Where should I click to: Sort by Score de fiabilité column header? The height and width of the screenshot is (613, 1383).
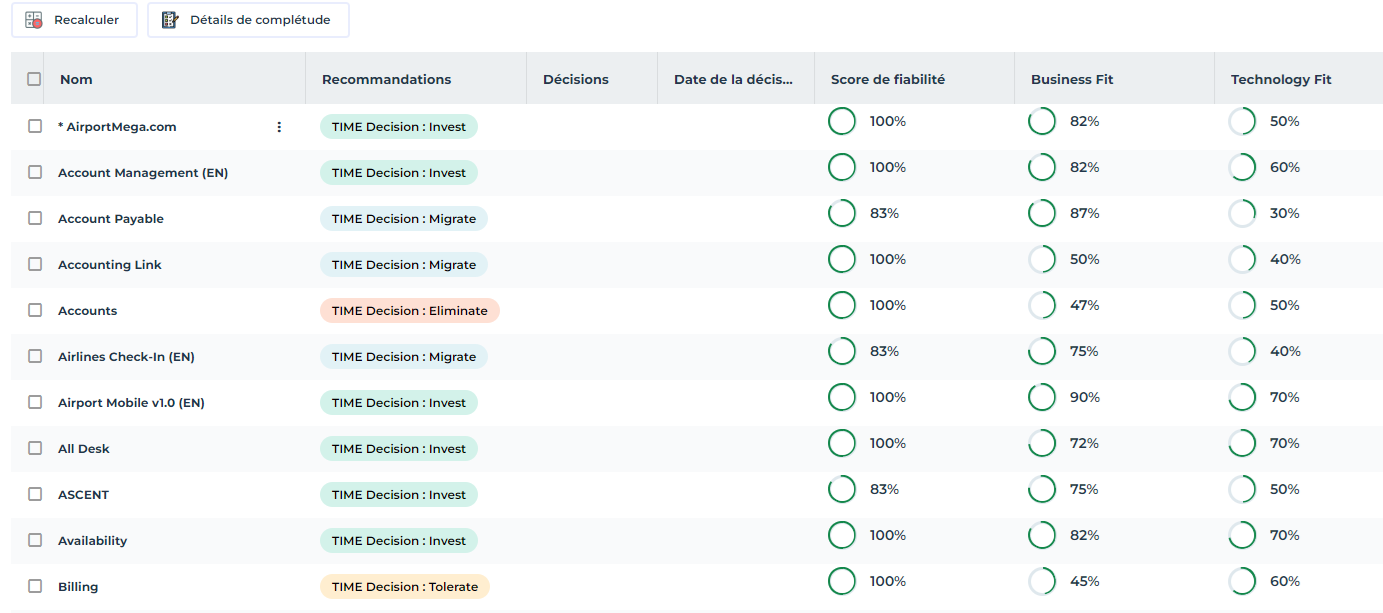pos(887,79)
